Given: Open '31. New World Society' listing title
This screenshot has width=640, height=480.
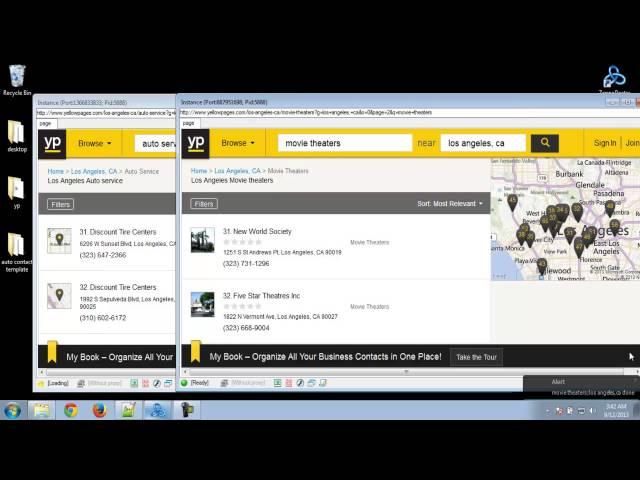Looking at the screenshot, I should pyautogui.click(x=257, y=231).
